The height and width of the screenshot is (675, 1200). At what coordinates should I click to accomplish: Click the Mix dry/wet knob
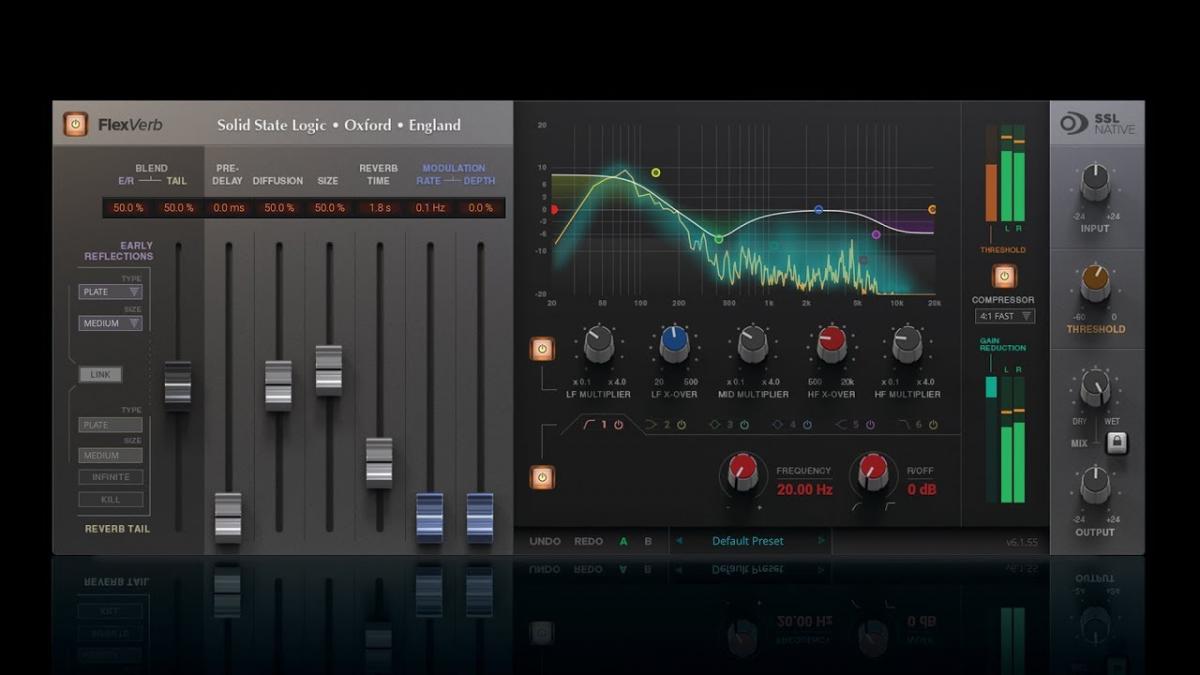tap(1095, 387)
